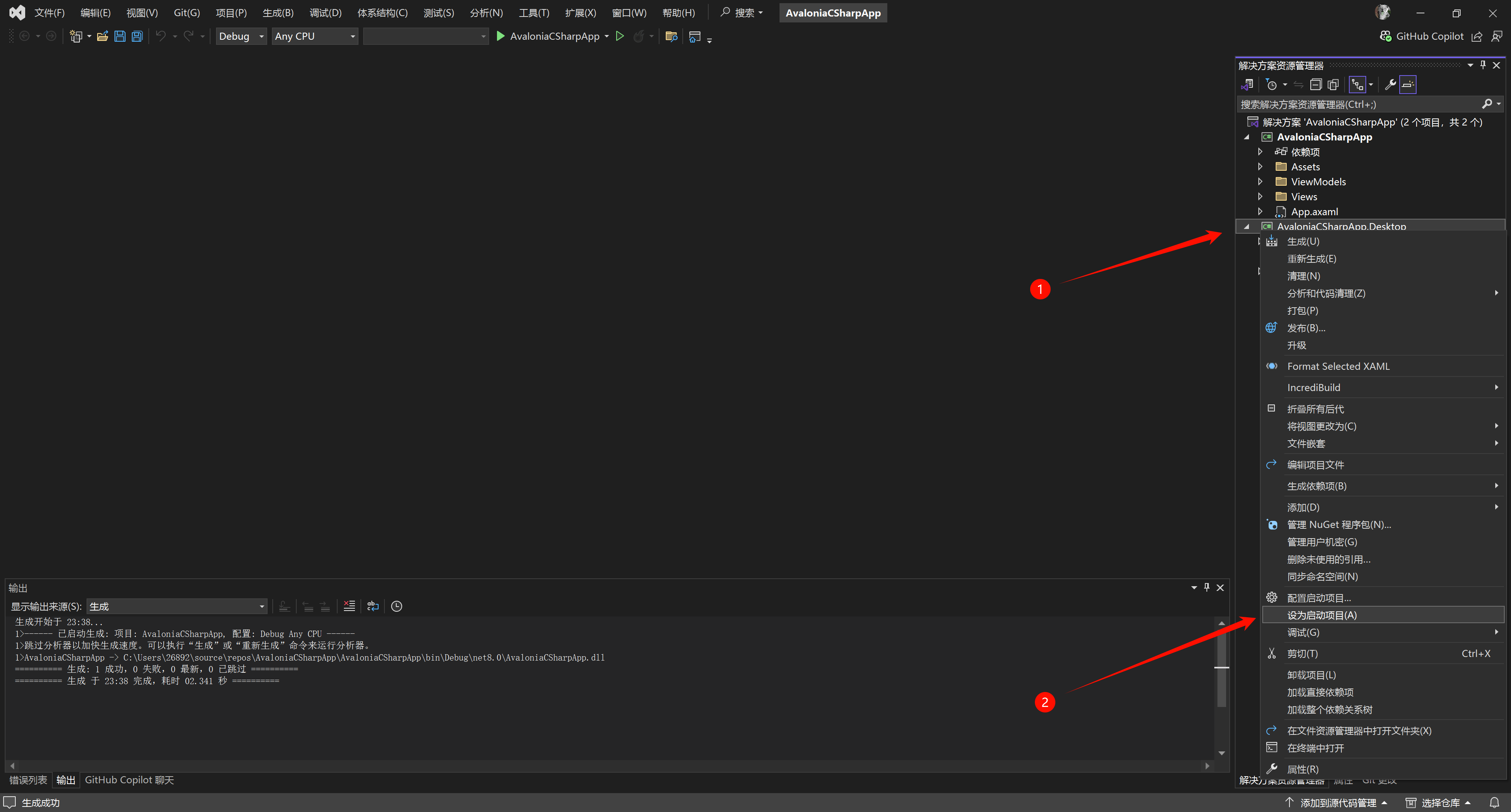Image resolution: width=1511 pixels, height=812 pixels.
Task: Click the Save All double-disk icon
Action: [x=137, y=36]
